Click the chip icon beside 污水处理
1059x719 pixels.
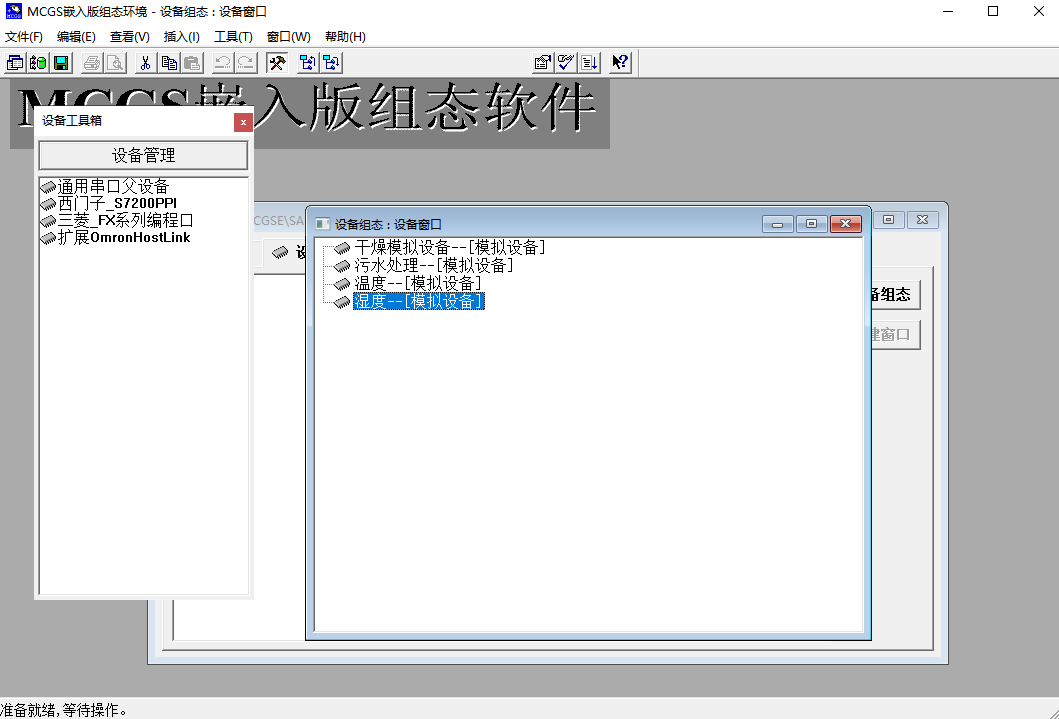(x=342, y=266)
